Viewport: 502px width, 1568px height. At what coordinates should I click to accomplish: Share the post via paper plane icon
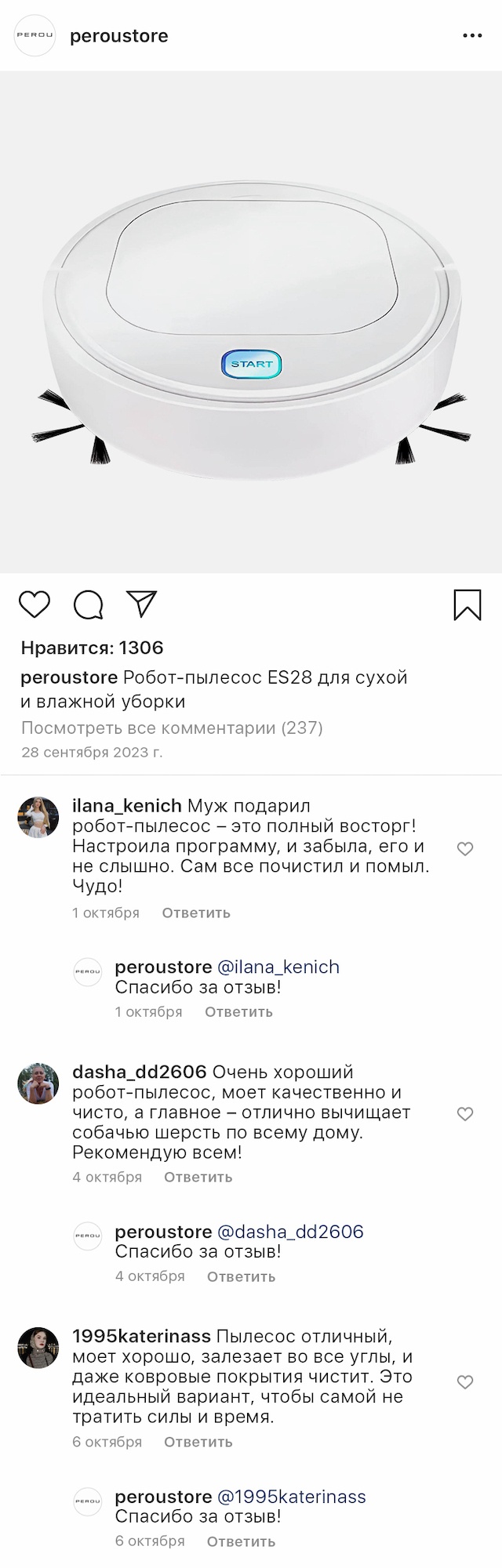[142, 604]
